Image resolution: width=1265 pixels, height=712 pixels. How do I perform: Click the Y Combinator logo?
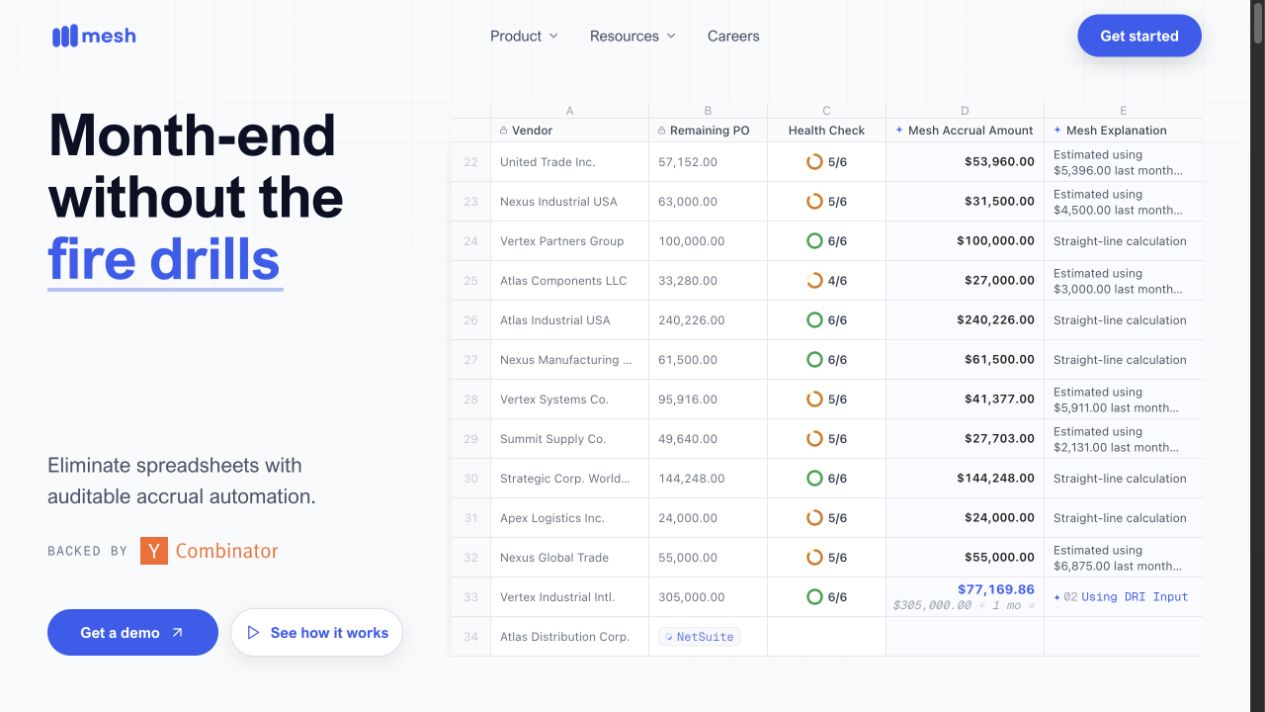click(x=209, y=550)
